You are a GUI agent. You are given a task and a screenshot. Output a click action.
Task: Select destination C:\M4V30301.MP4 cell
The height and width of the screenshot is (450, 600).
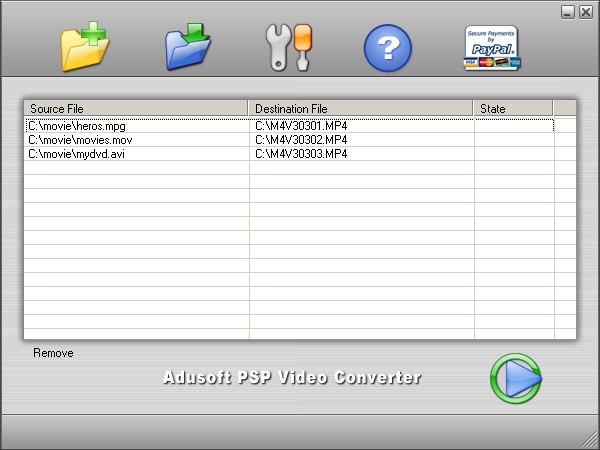coord(362,126)
